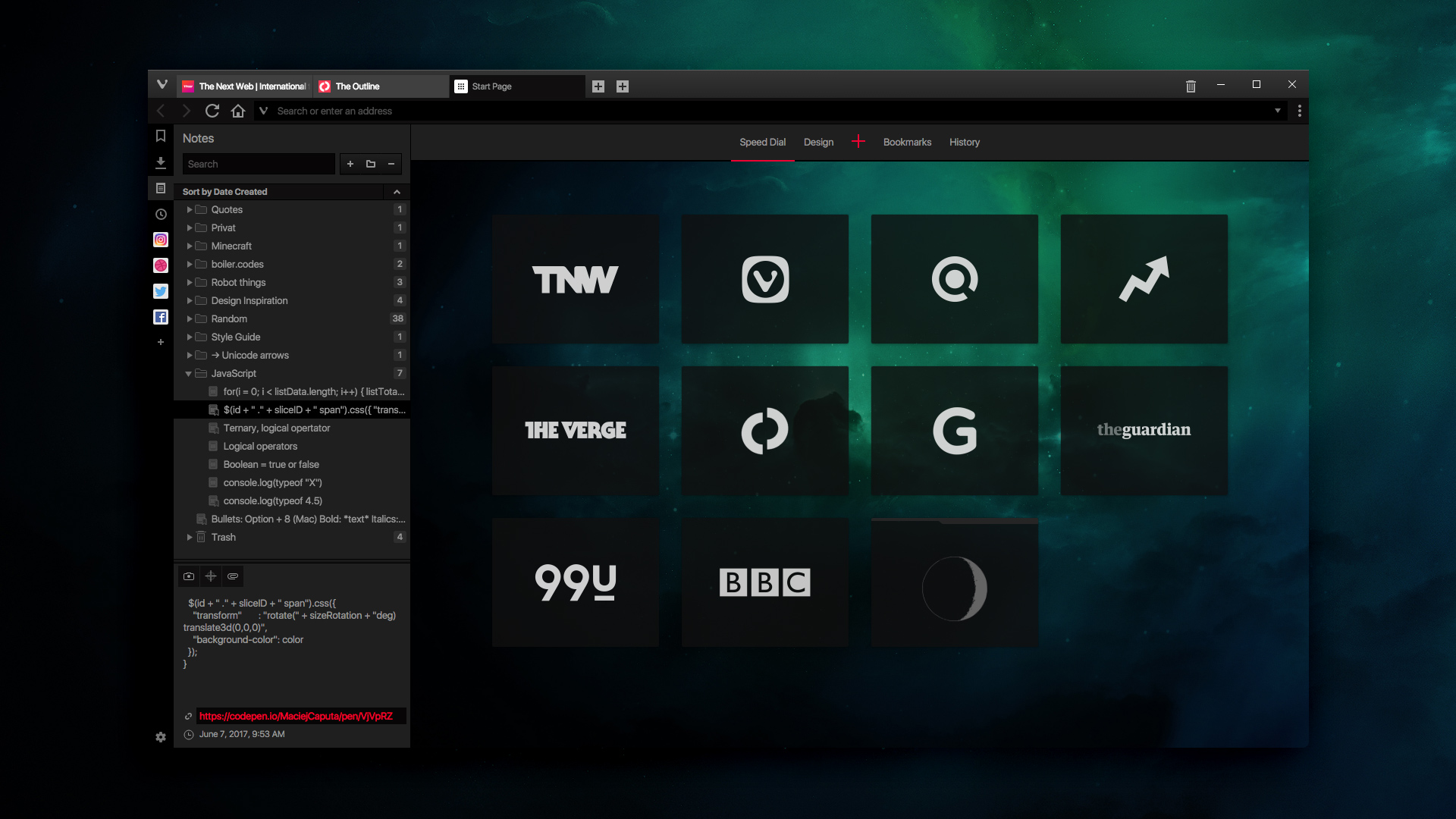Select the Sort by Date Created dropdown

coord(291,191)
